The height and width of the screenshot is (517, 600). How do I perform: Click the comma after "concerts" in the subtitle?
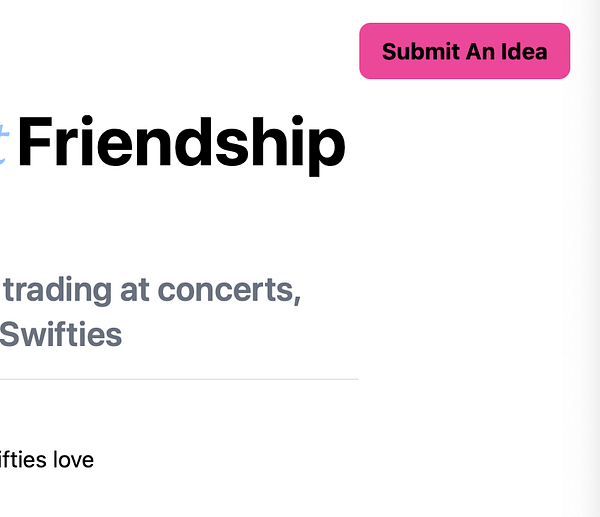(x=298, y=297)
